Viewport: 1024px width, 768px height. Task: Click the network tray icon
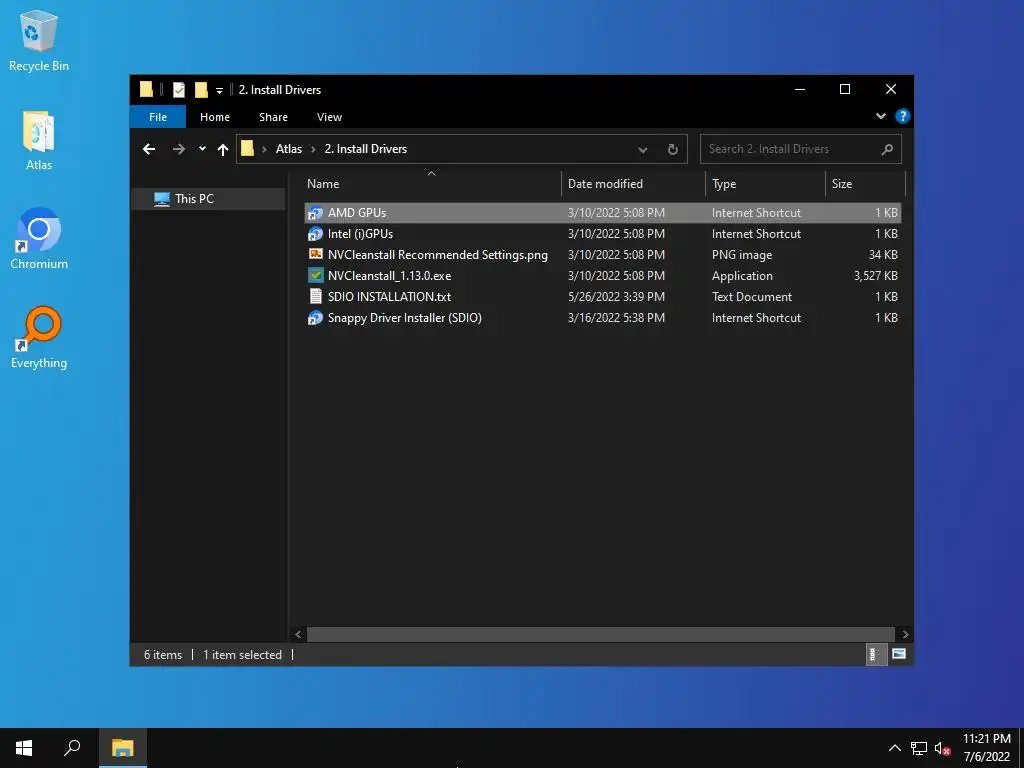click(919, 748)
